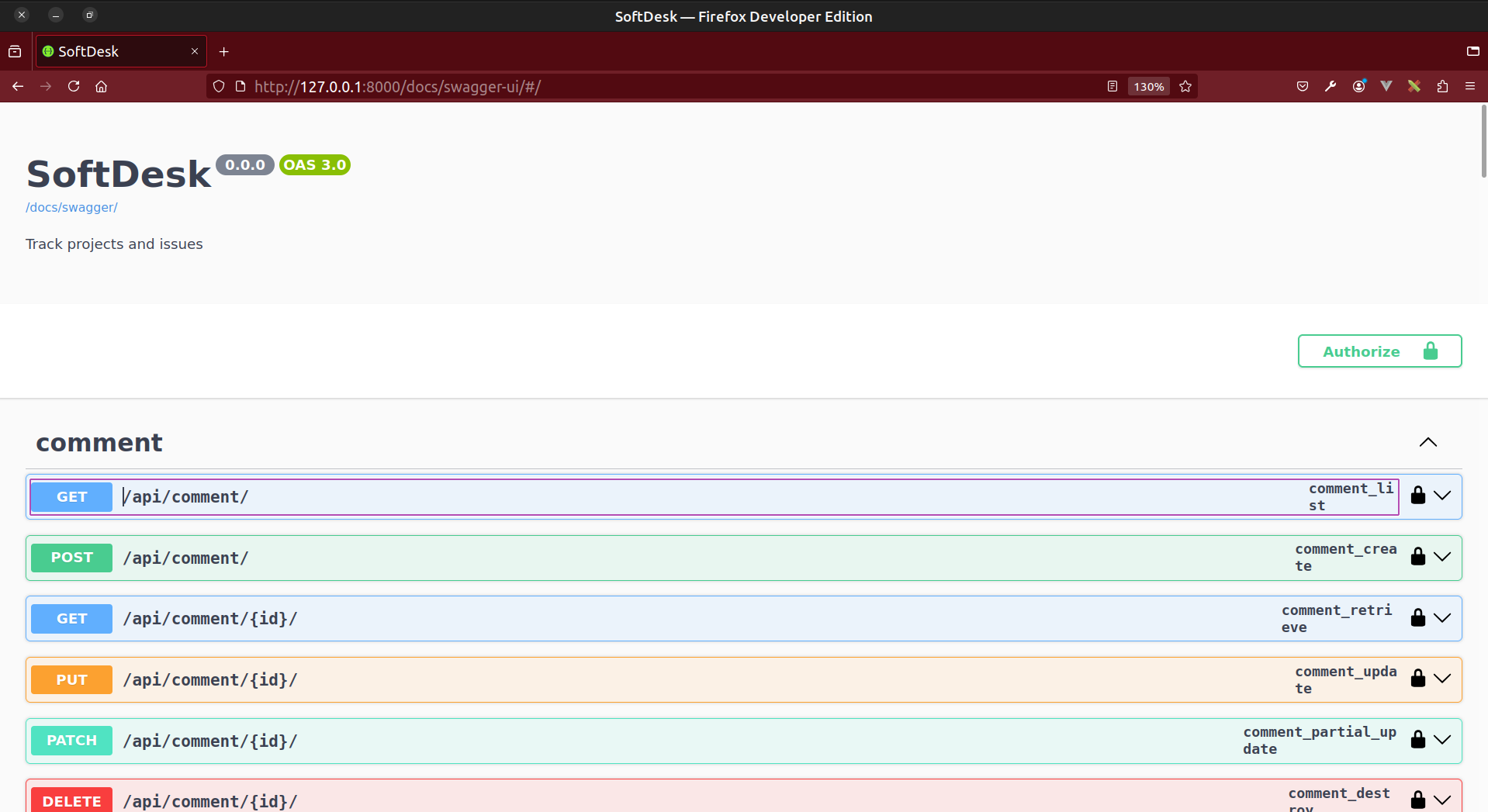Open Firefox View recent browsing icon
Viewport: 1488px width, 812px height.
click(x=15, y=51)
